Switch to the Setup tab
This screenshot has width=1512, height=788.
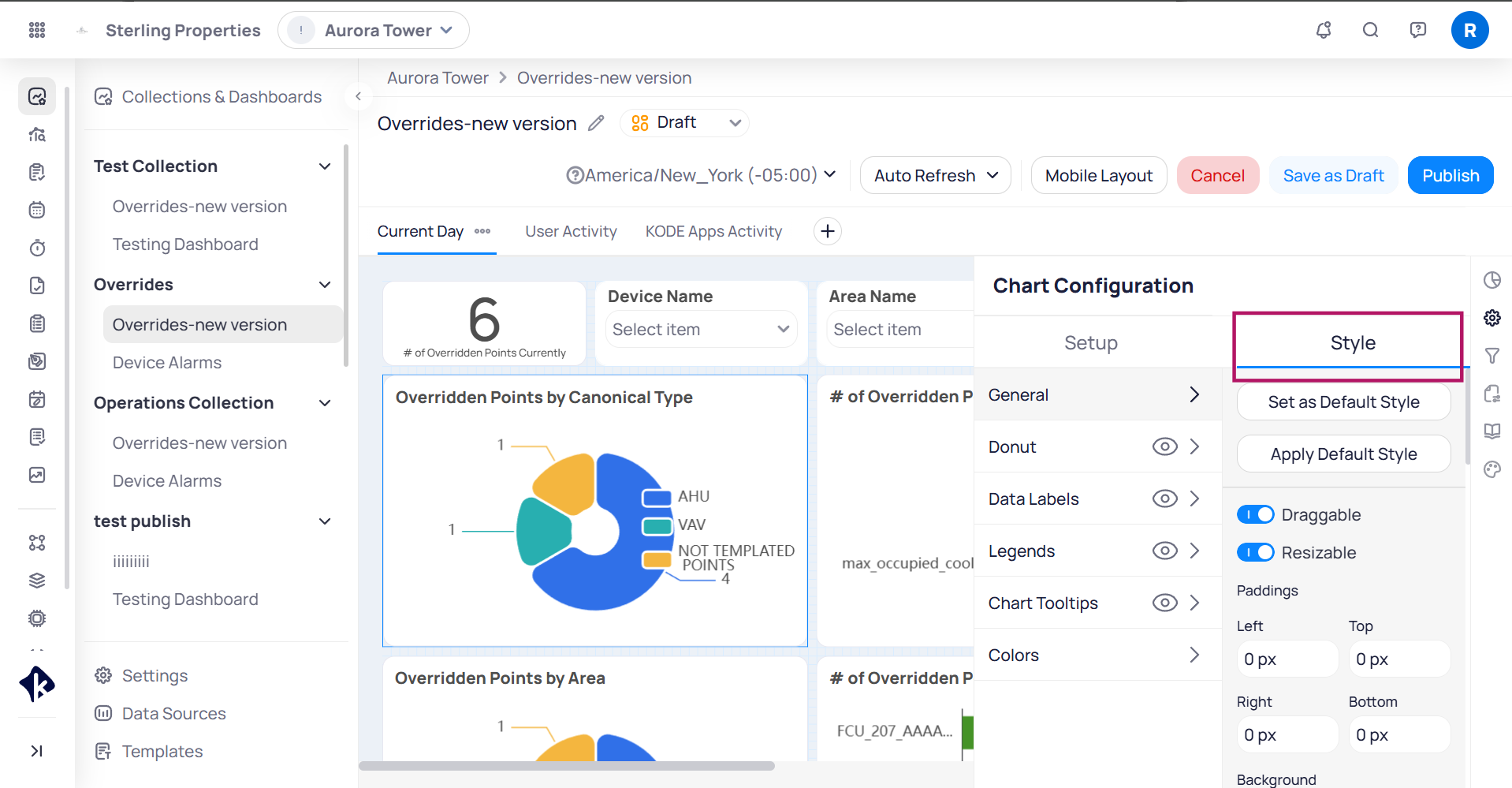point(1091,343)
